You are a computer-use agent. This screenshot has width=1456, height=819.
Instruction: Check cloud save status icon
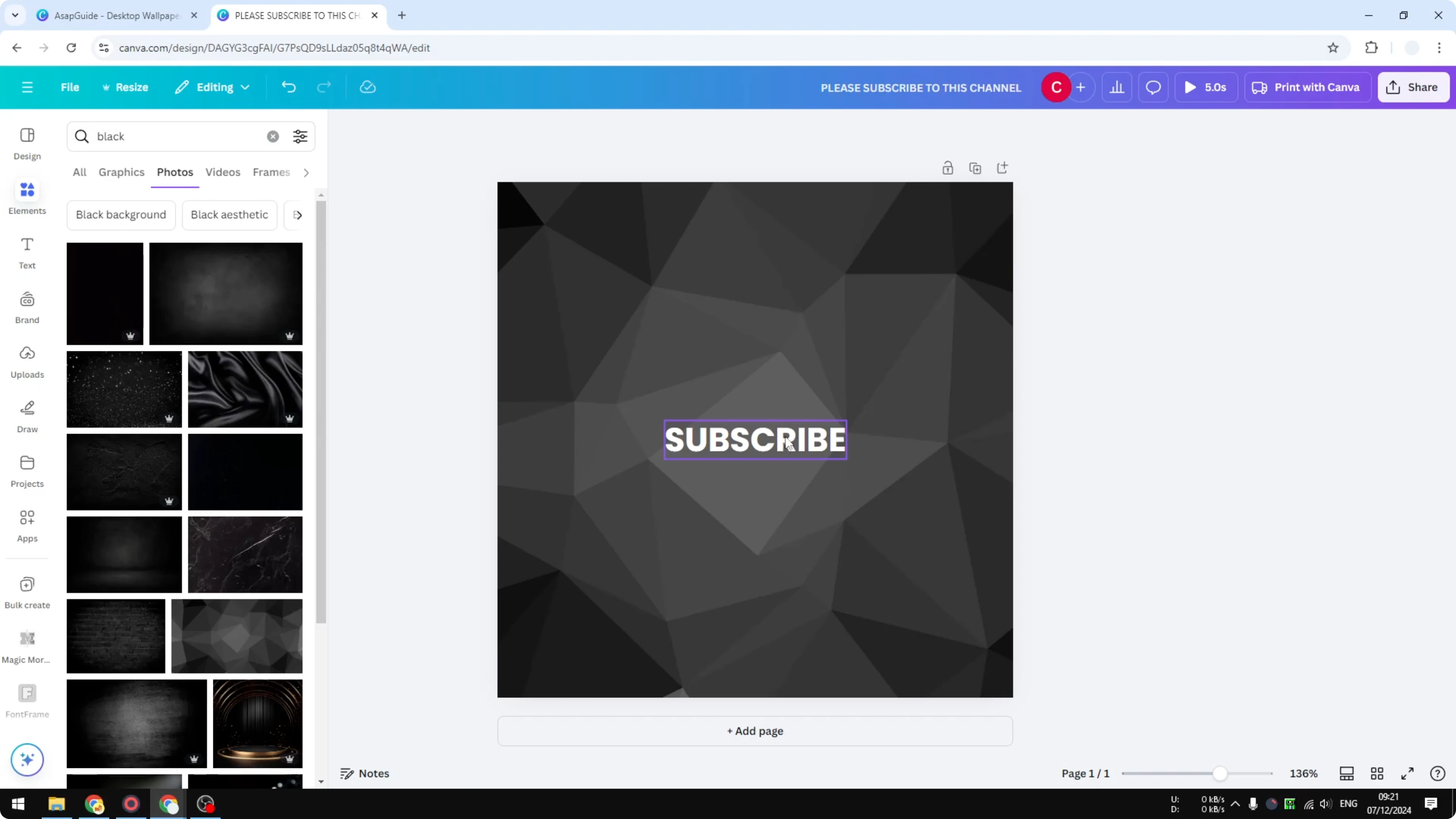[x=368, y=87]
